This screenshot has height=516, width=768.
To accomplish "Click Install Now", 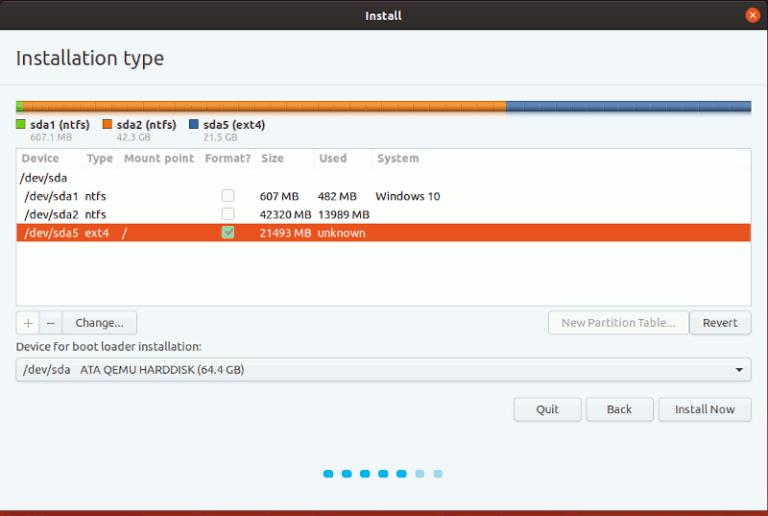I will 705,409.
